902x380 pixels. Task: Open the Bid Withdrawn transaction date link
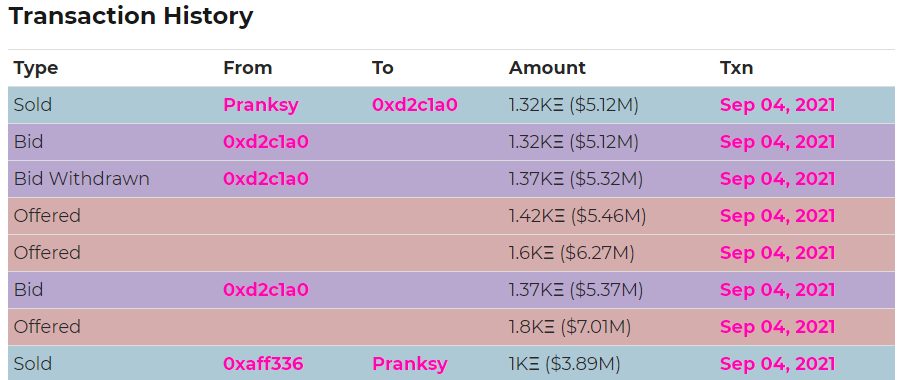tap(777, 179)
